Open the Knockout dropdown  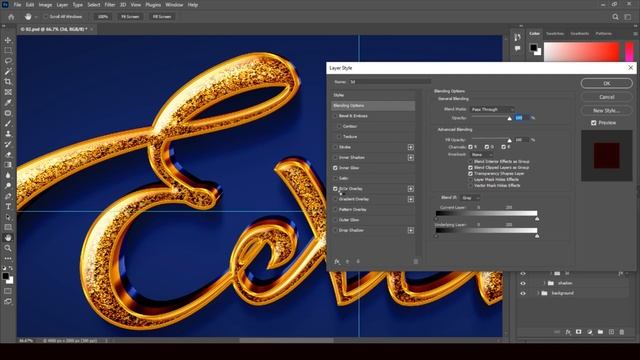pyautogui.click(x=482, y=155)
